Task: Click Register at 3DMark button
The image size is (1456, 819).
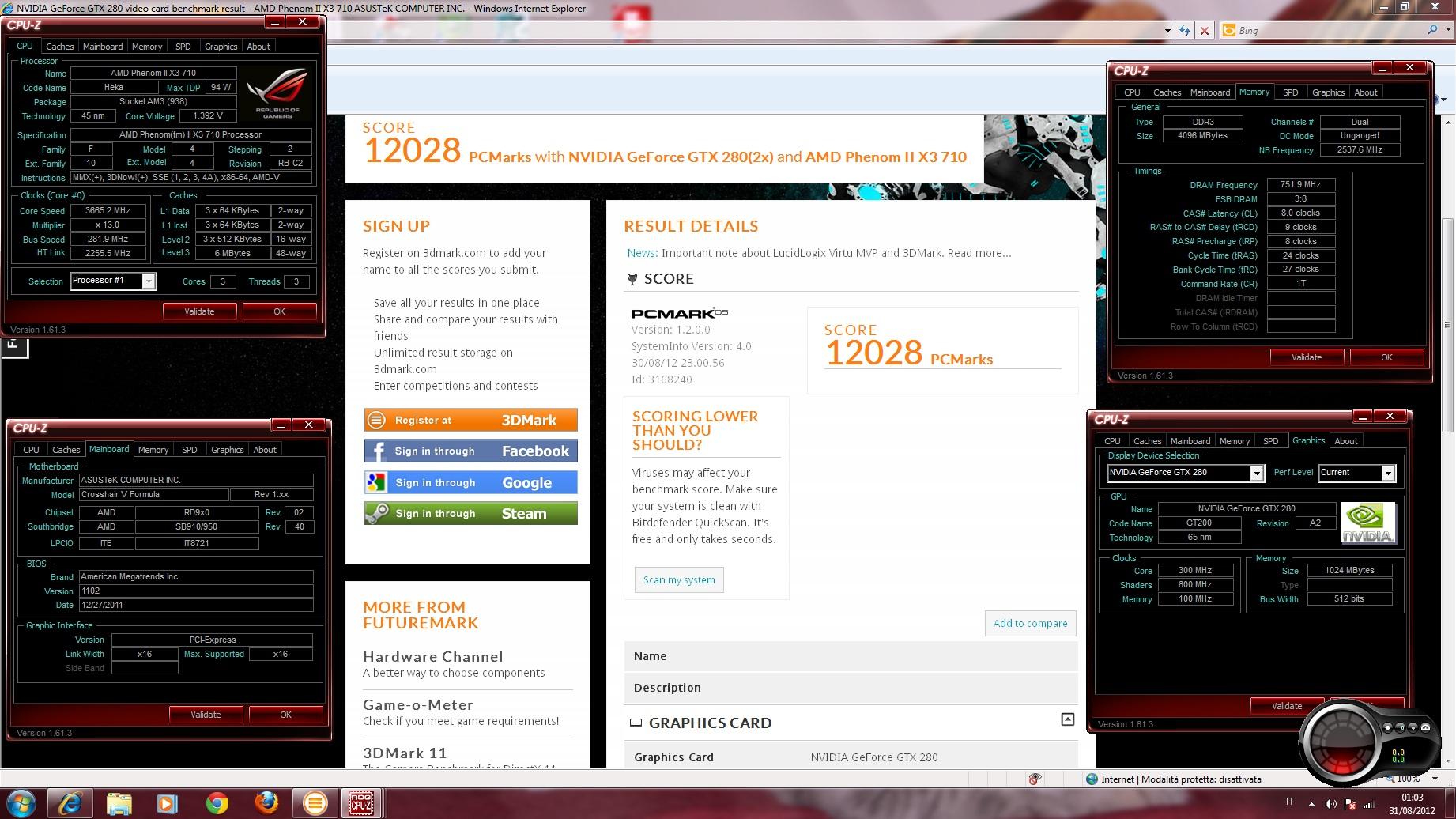Action: point(471,420)
